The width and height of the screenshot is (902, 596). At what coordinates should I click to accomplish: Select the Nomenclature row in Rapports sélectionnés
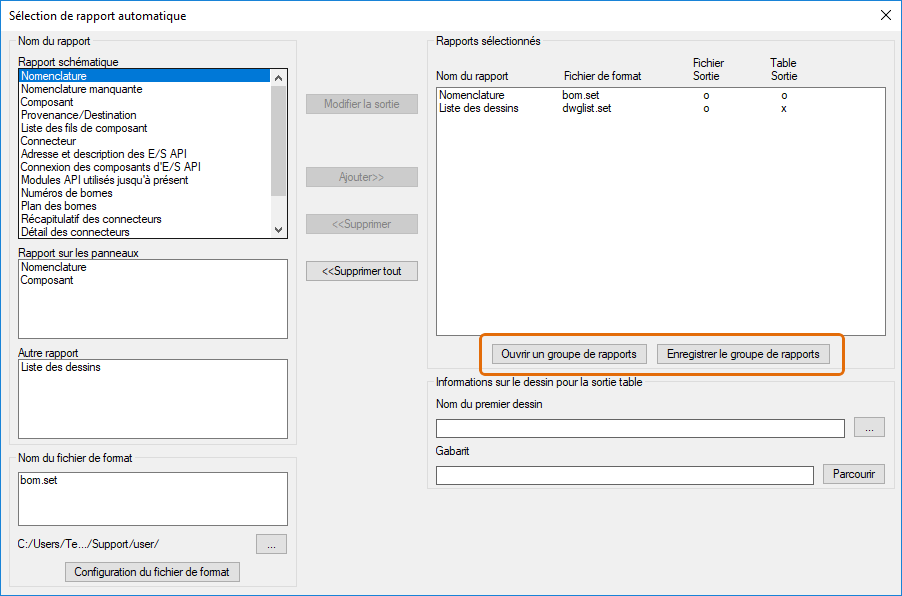[x=471, y=95]
